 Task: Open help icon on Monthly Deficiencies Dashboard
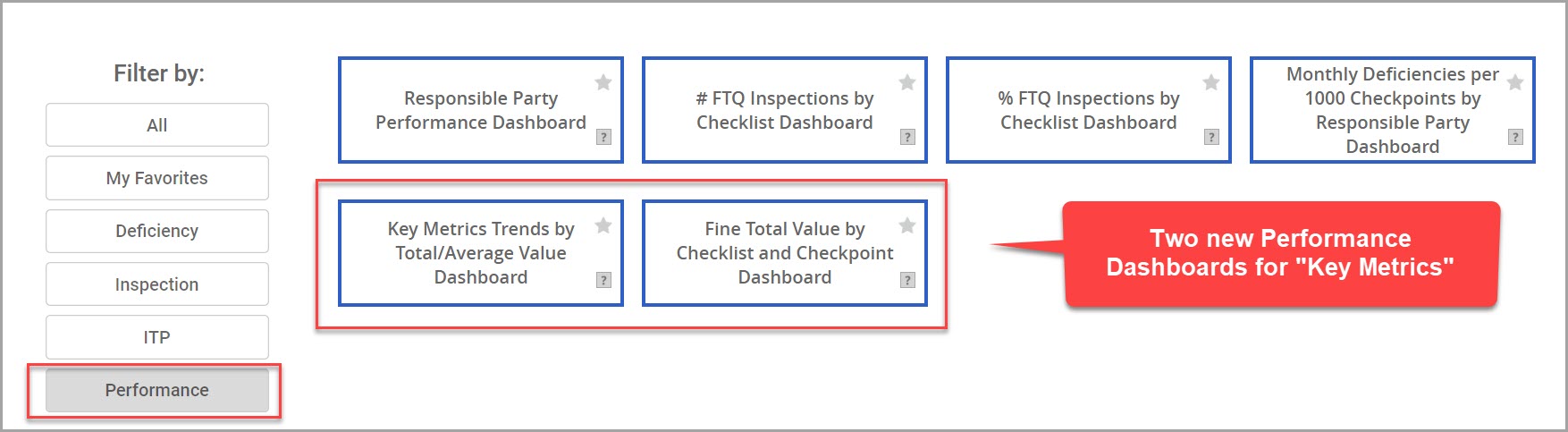pyautogui.click(x=1515, y=137)
